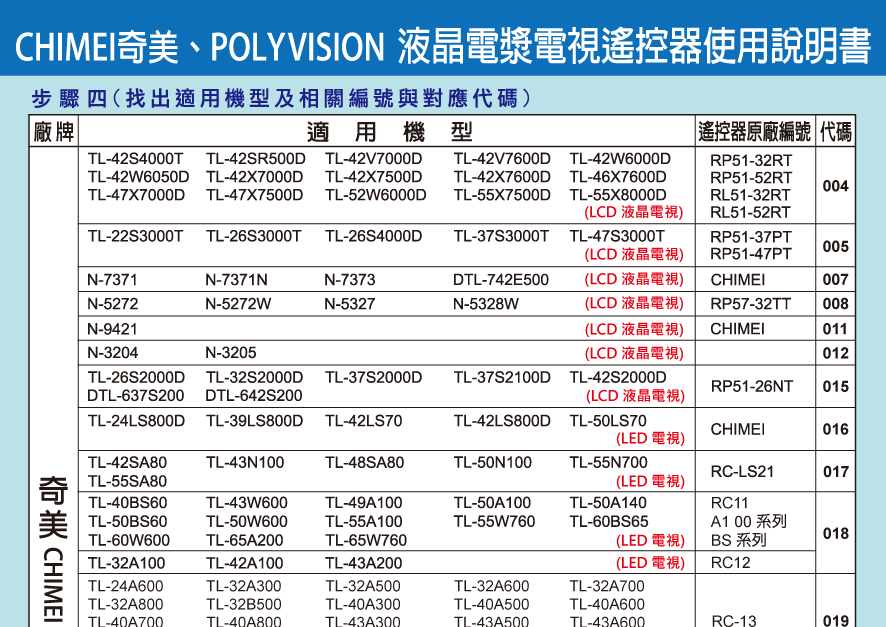Select model N-5328W
Viewport: 886px width, 627px height.
coord(486,304)
